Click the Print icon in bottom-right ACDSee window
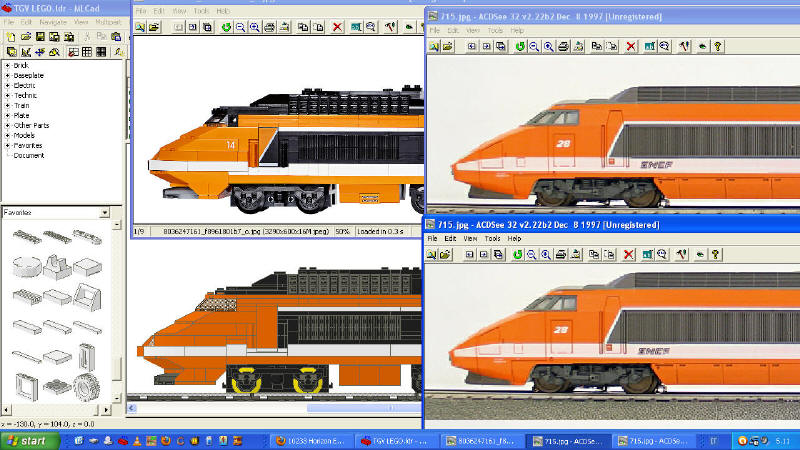 (x=561, y=255)
